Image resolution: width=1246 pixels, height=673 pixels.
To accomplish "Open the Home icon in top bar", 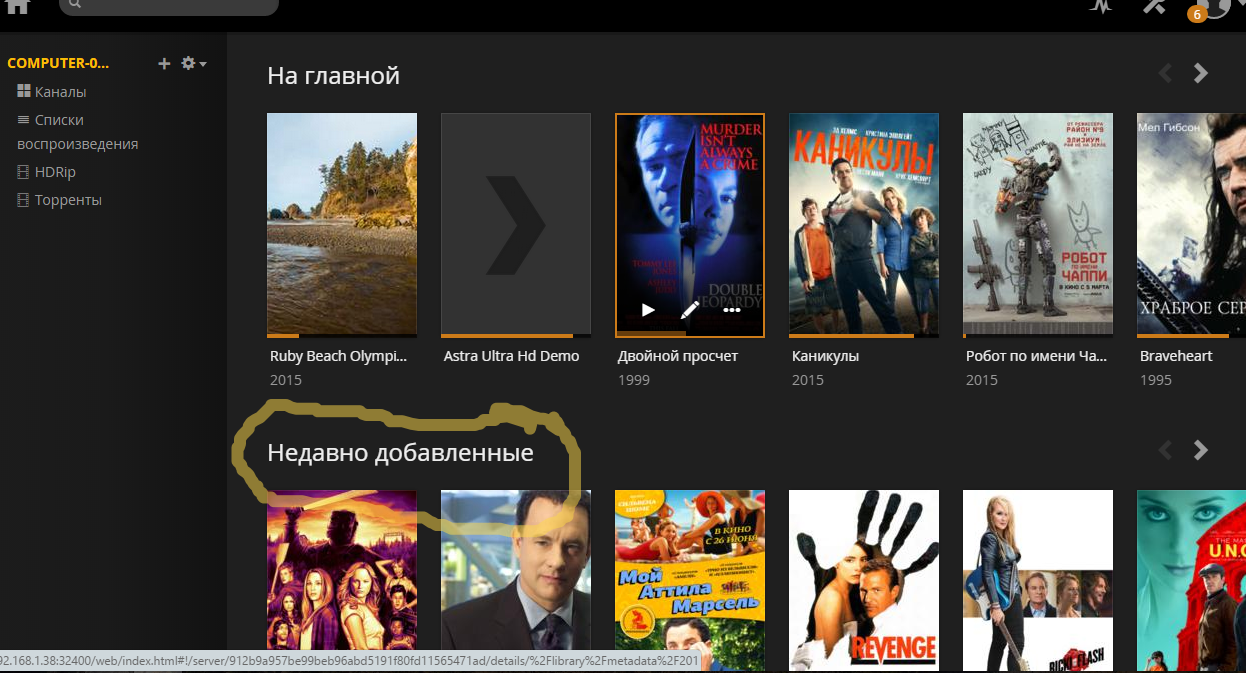I will coord(18,6).
